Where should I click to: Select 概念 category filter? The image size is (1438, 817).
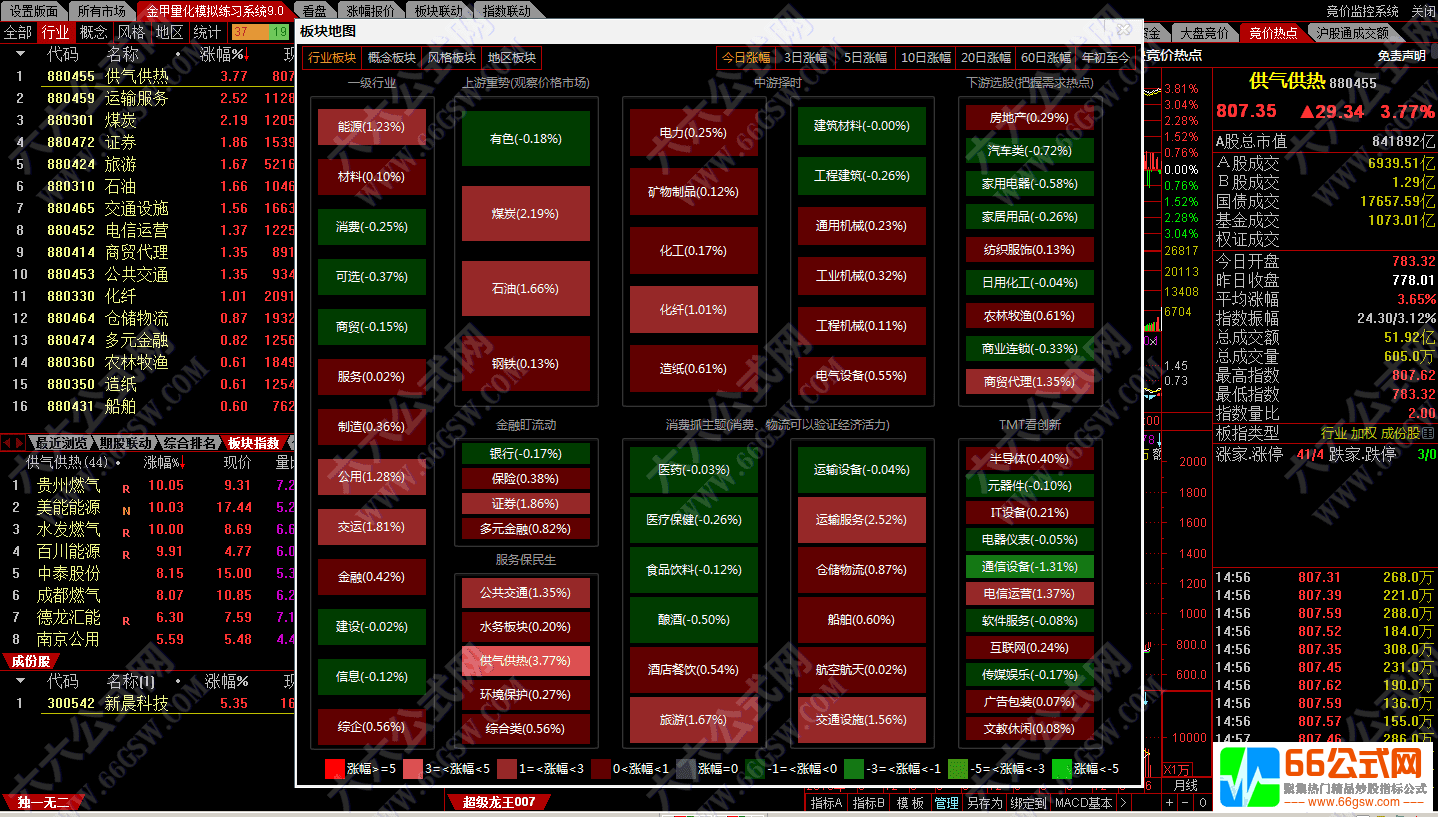93,32
